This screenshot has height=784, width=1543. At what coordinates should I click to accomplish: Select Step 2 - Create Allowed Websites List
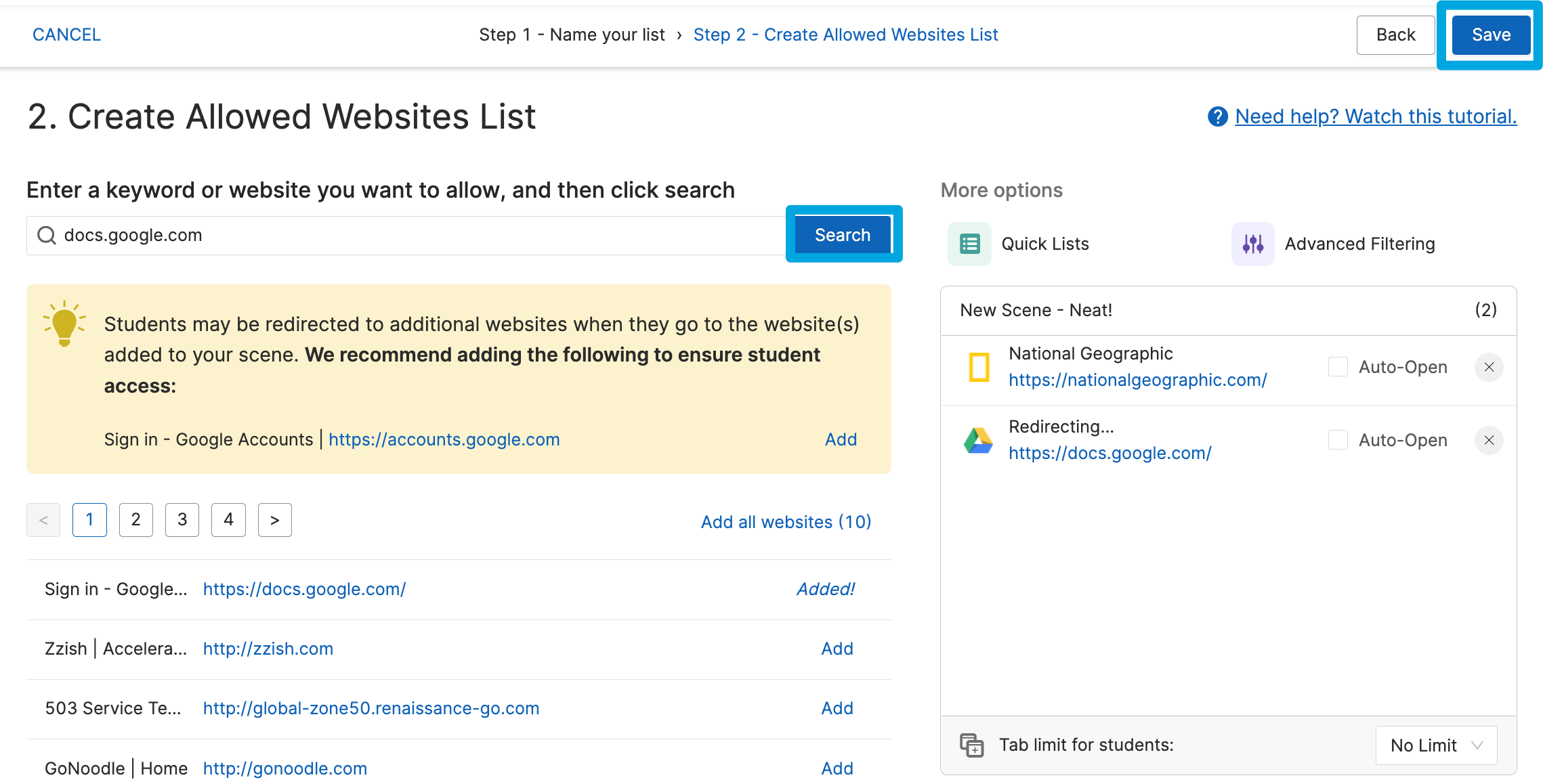tap(846, 34)
